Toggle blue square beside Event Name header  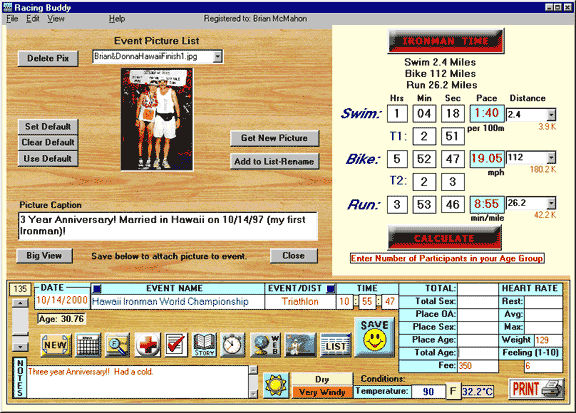point(97,288)
